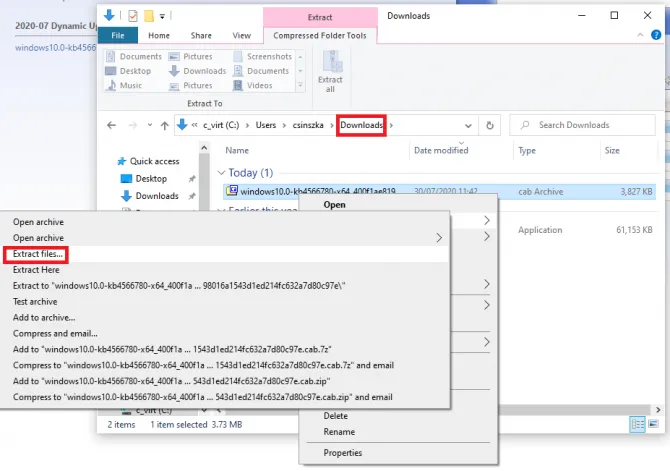Click the Refresh button beside address bar
Viewport: 670px width, 471px height.
(x=489, y=125)
